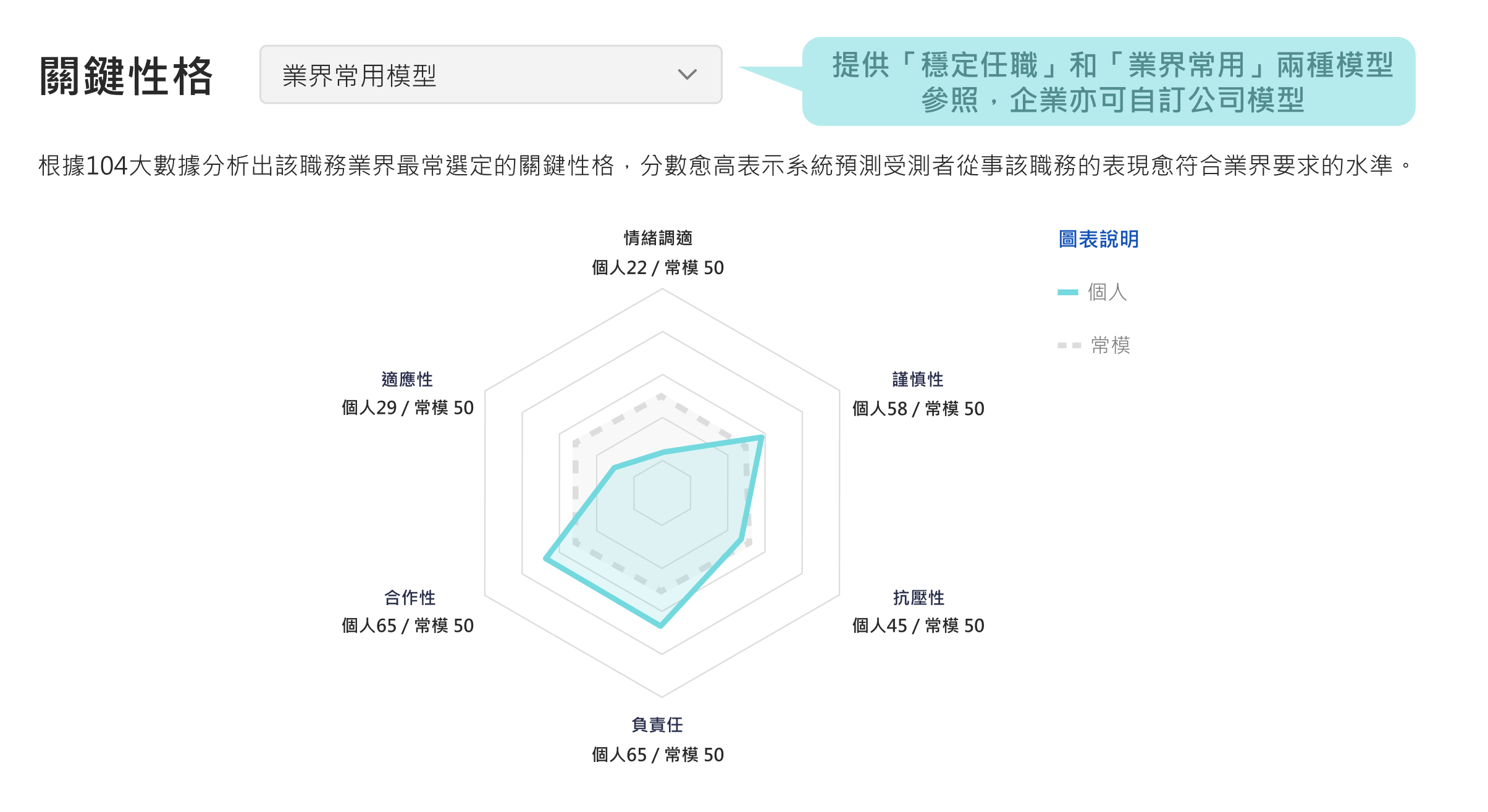Toggle the 個人 series legend label
The width and height of the screenshot is (1488, 812).
(x=1107, y=292)
